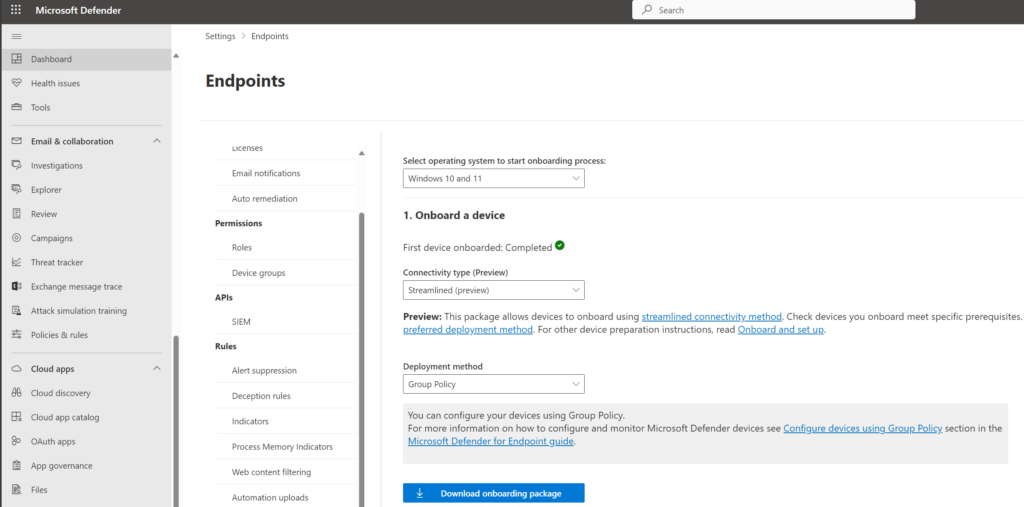Click the Threat tracker chart icon

tap(17, 262)
